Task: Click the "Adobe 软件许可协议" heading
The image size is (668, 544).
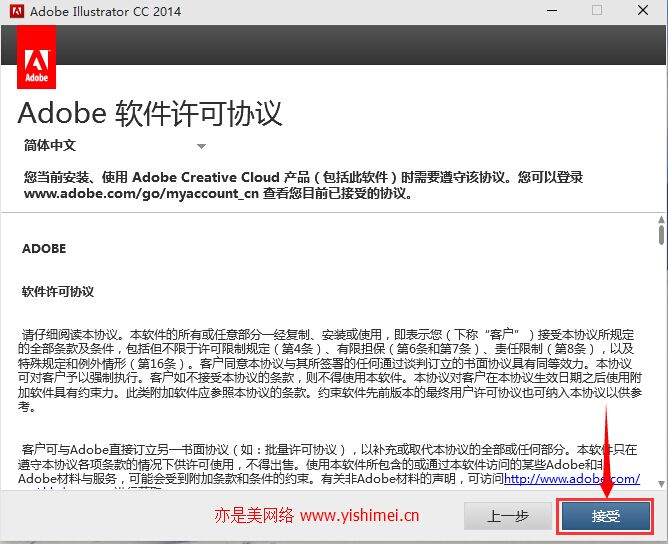Action: point(150,113)
